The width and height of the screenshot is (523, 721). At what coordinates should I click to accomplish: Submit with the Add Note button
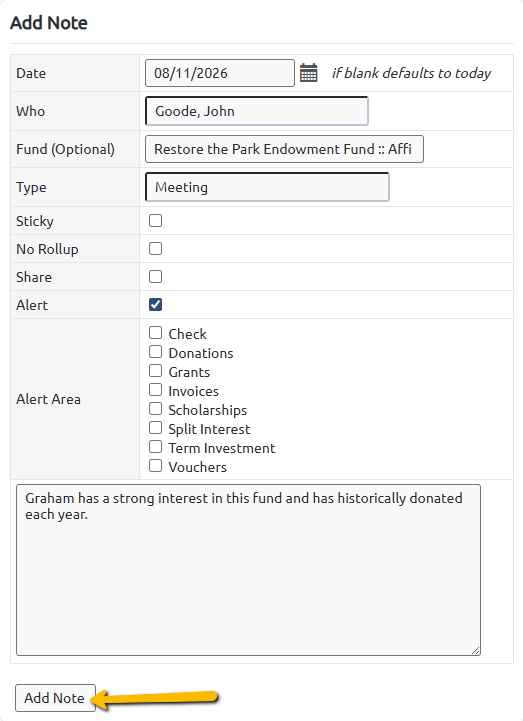55,698
